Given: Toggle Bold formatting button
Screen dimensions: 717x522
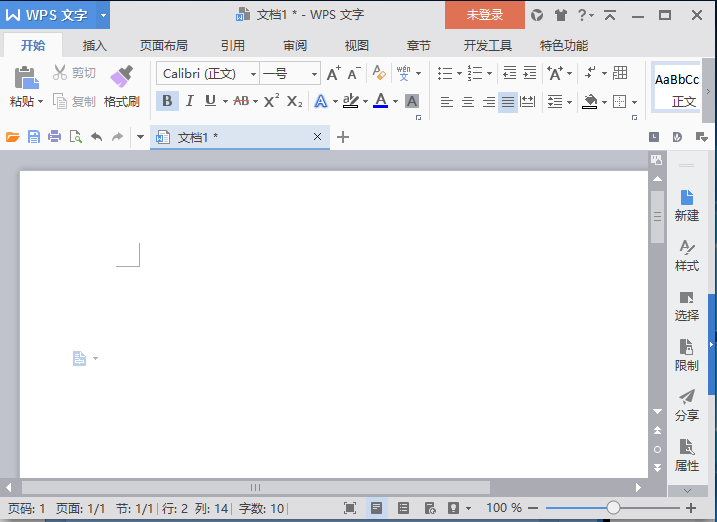Looking at the screenshot, I should coord(167,101).
